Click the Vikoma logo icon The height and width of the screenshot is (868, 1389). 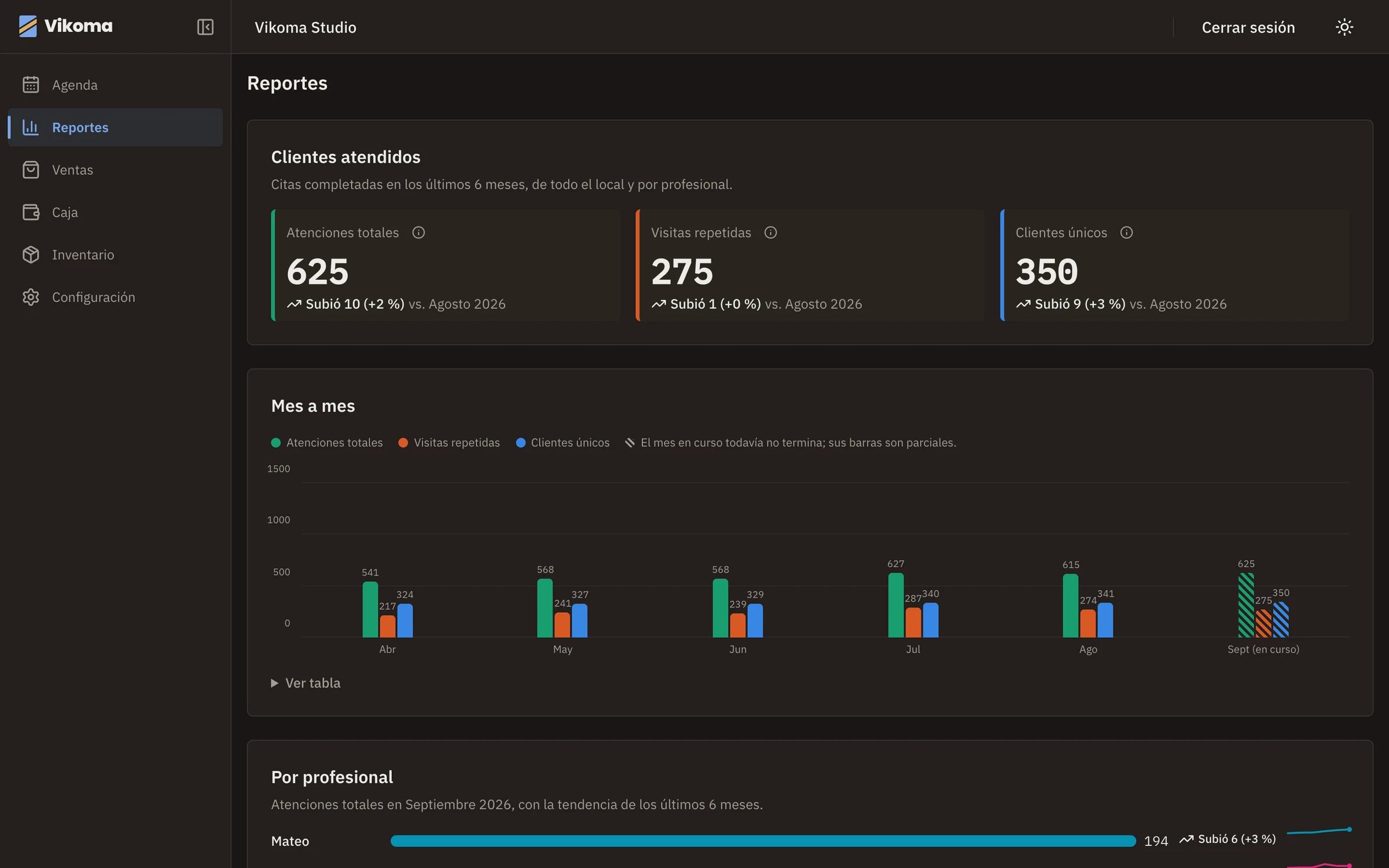point(27,26)
